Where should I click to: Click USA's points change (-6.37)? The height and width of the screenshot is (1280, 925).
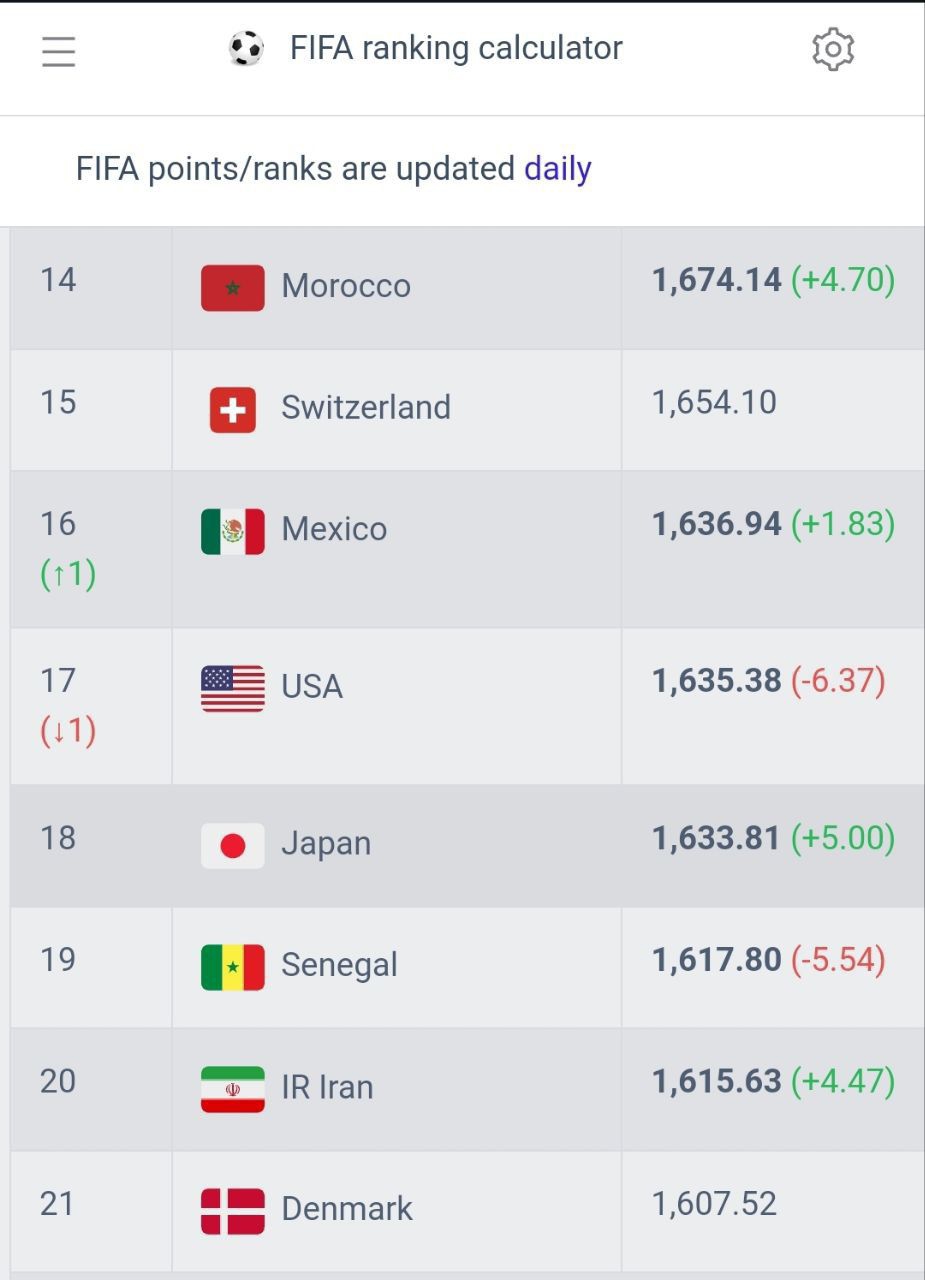pyautogui.click(x=838, y=681)
